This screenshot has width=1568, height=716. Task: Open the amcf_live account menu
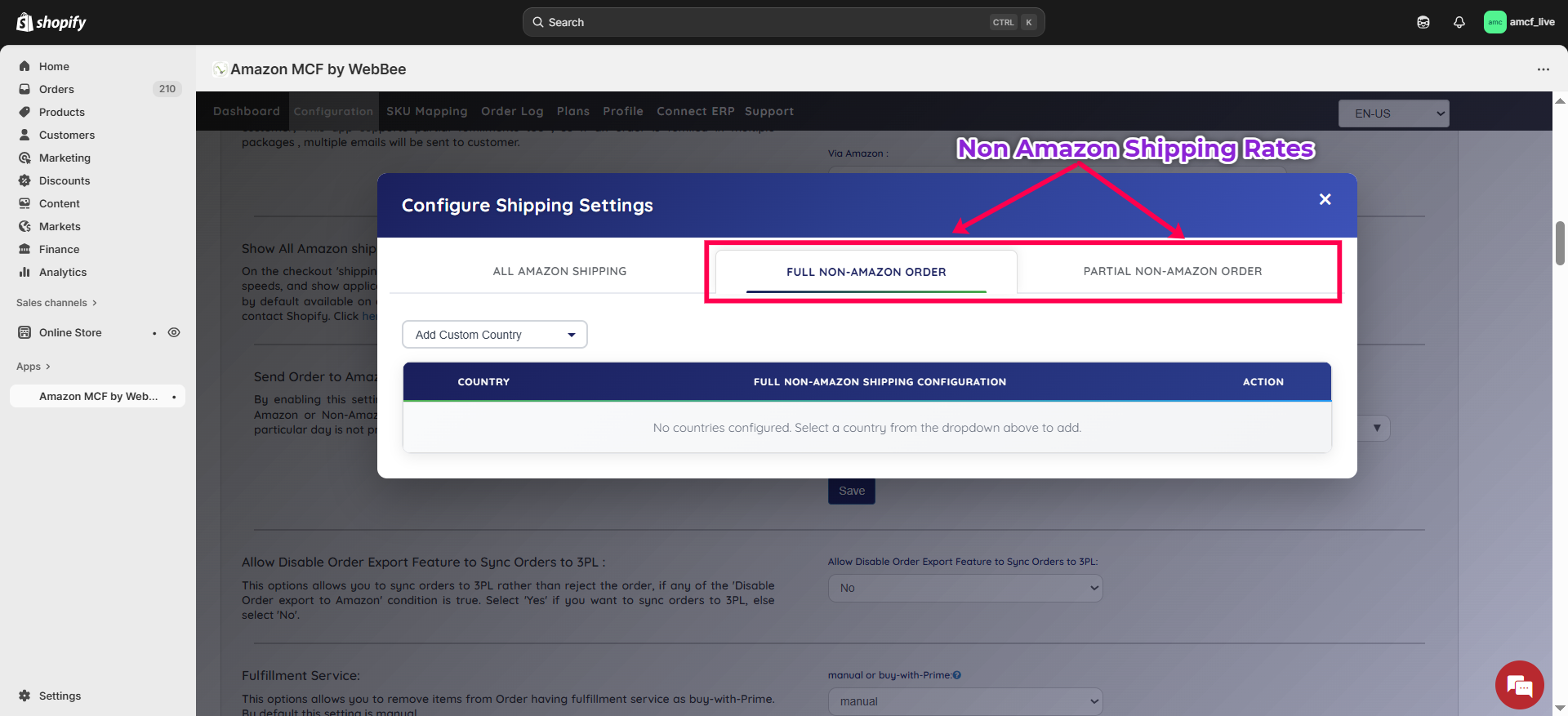click(1519, 22)
